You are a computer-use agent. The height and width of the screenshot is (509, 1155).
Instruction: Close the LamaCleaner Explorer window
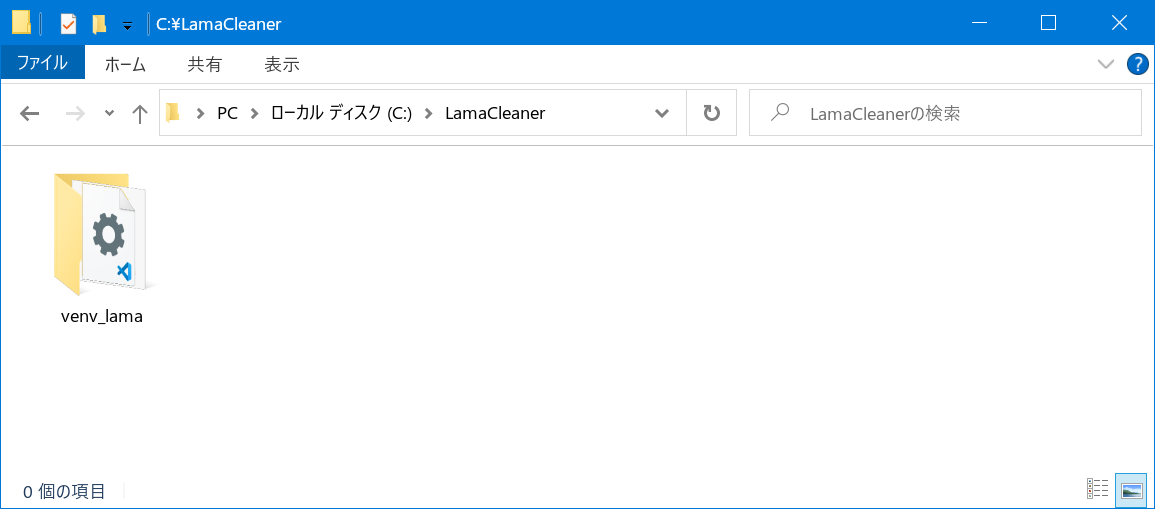[1119, 23]
